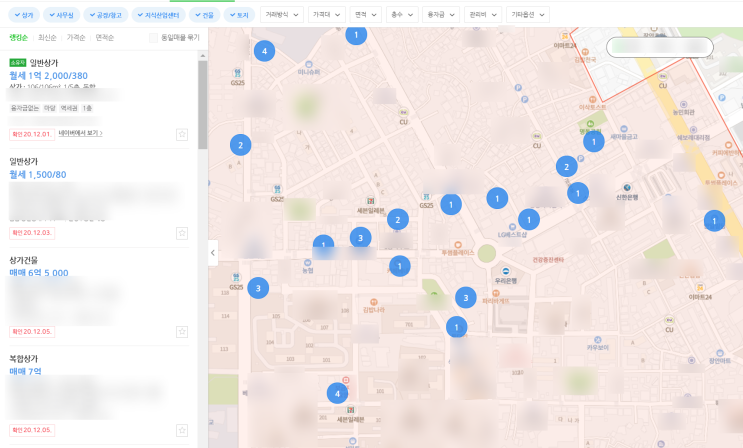Image resolution: width=743 pixels, height=448 pixels.
Task: Click the 이삭토스트 map icon
Action: 592,99
